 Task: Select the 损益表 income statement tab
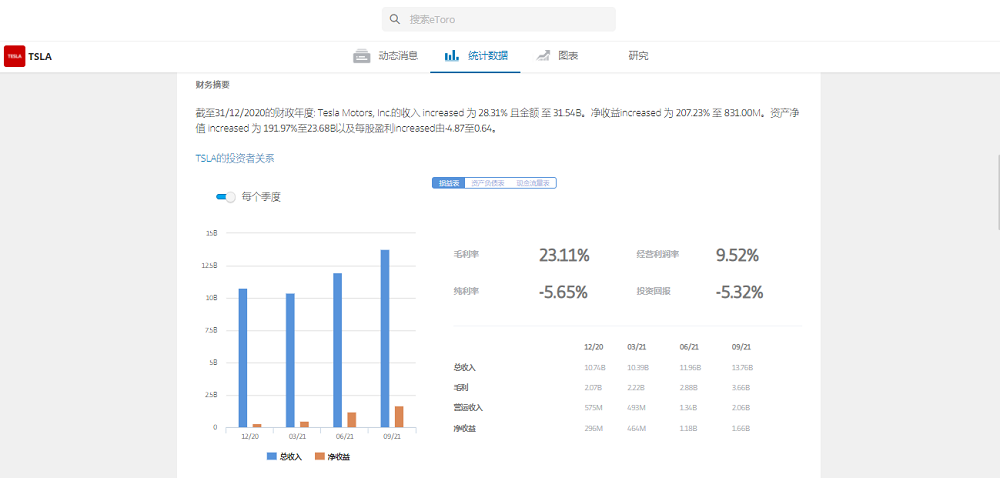tap(448, 183)
